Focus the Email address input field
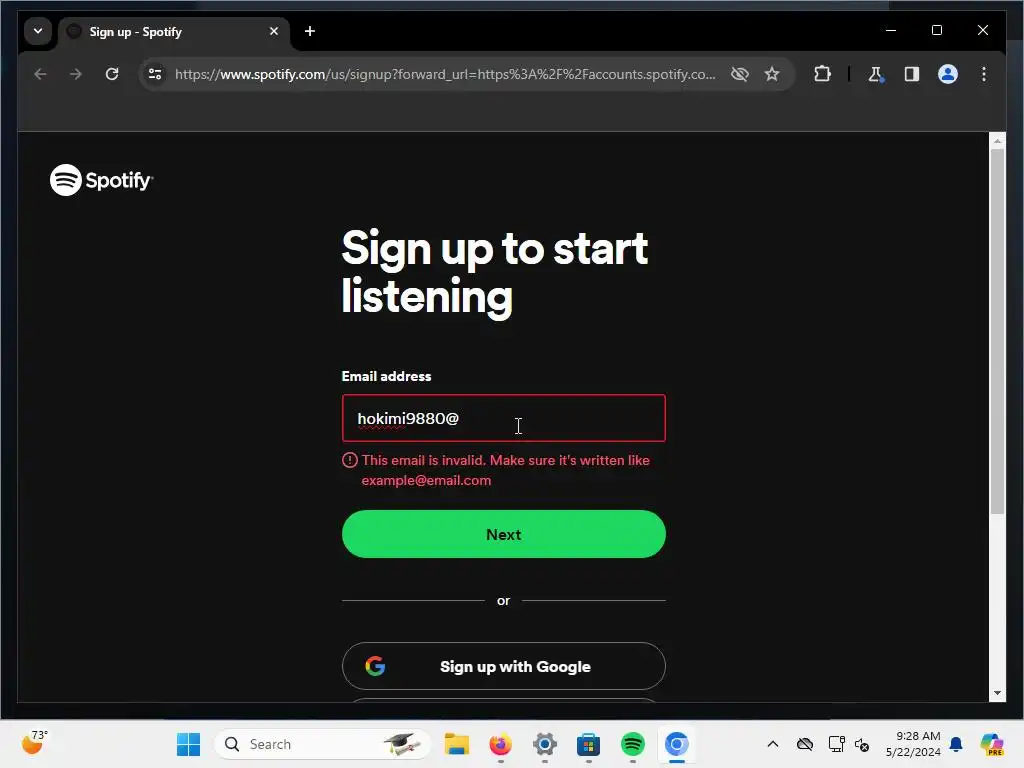The image size is (1024, 768). [x=504, y=418]
